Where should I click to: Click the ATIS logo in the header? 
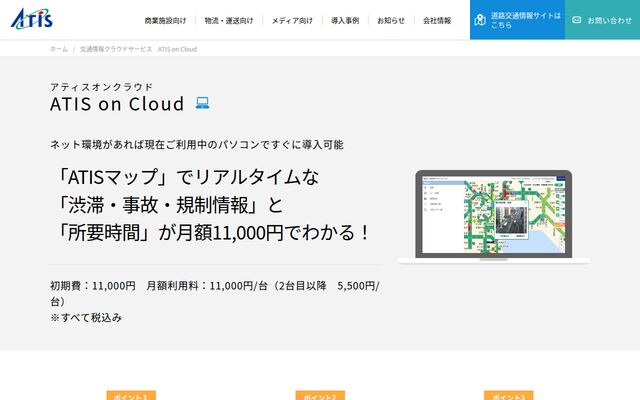[x=32, y=19]
